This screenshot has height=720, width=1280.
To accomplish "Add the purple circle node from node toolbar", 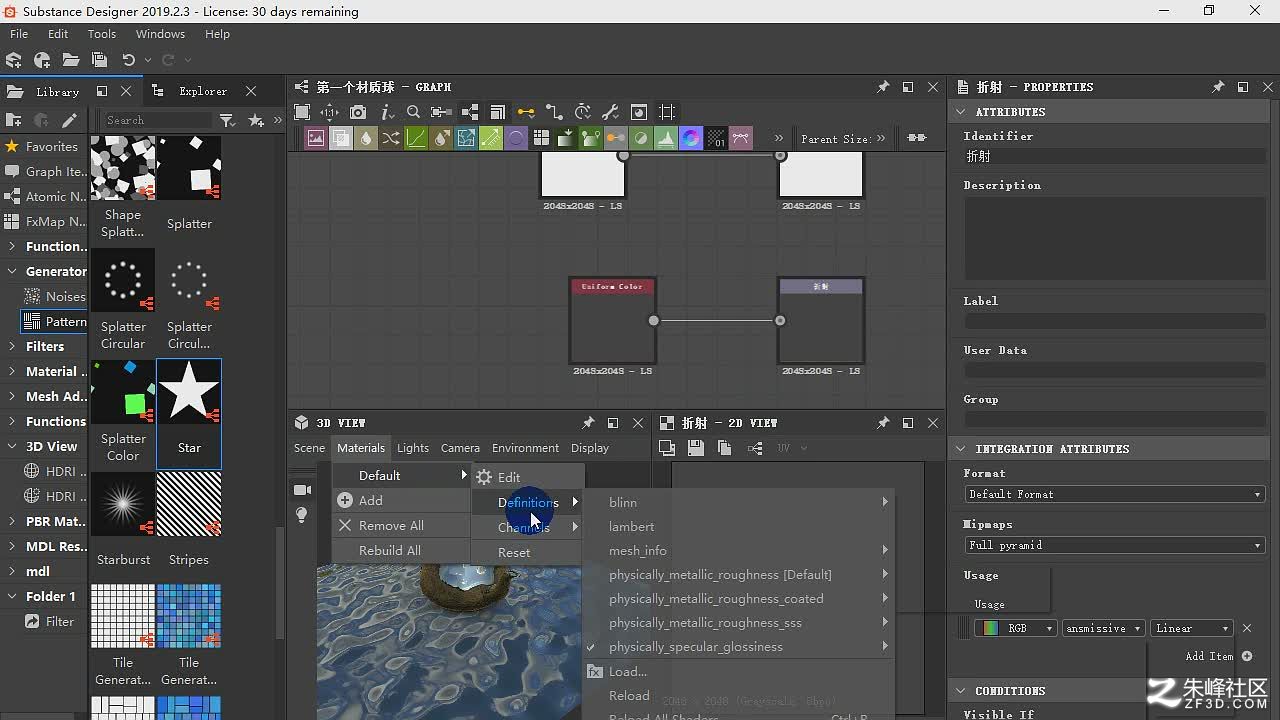I will (x=516, y=138).
